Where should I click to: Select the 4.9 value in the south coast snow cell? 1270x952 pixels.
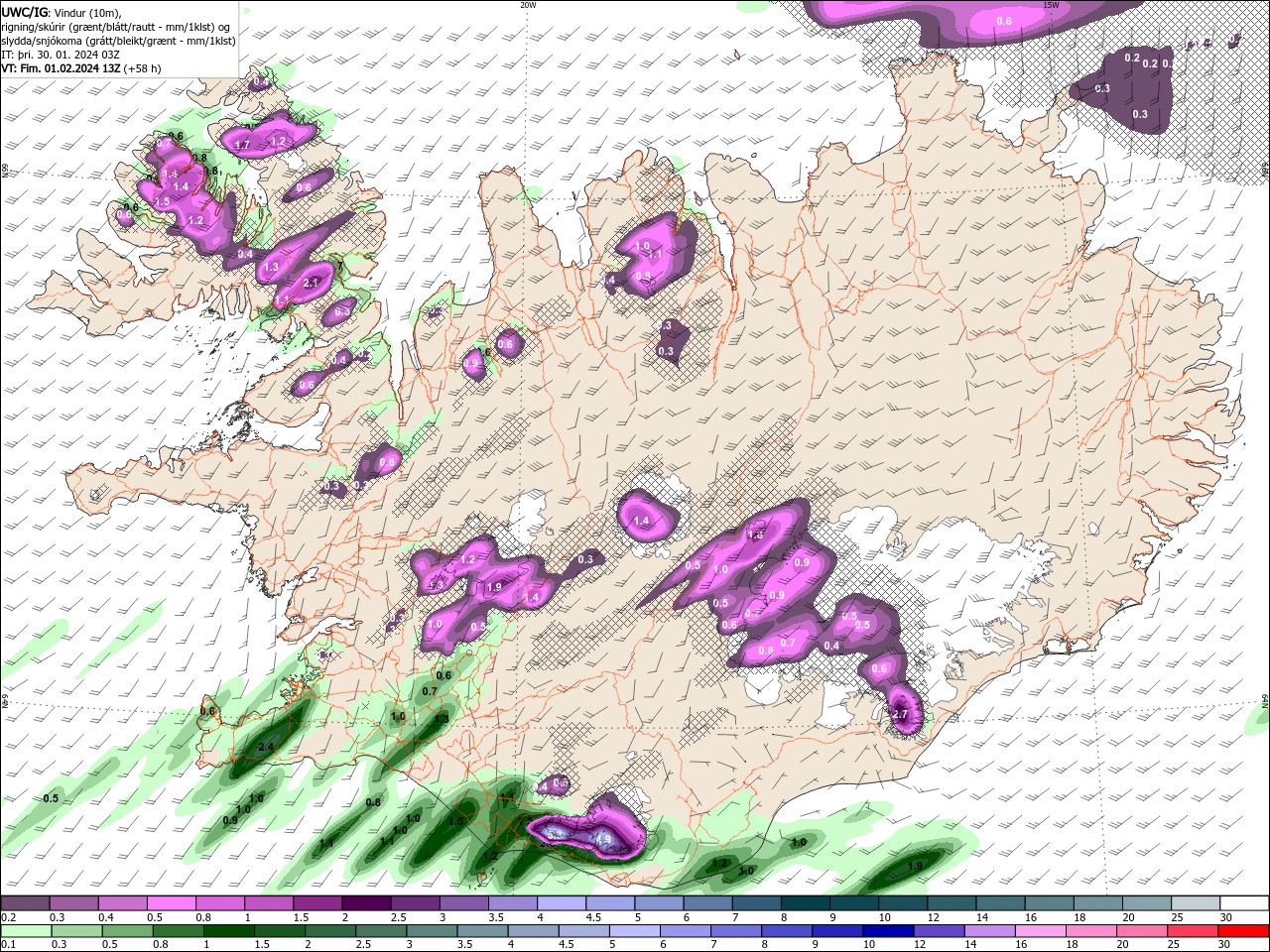(x=603, y=839)
